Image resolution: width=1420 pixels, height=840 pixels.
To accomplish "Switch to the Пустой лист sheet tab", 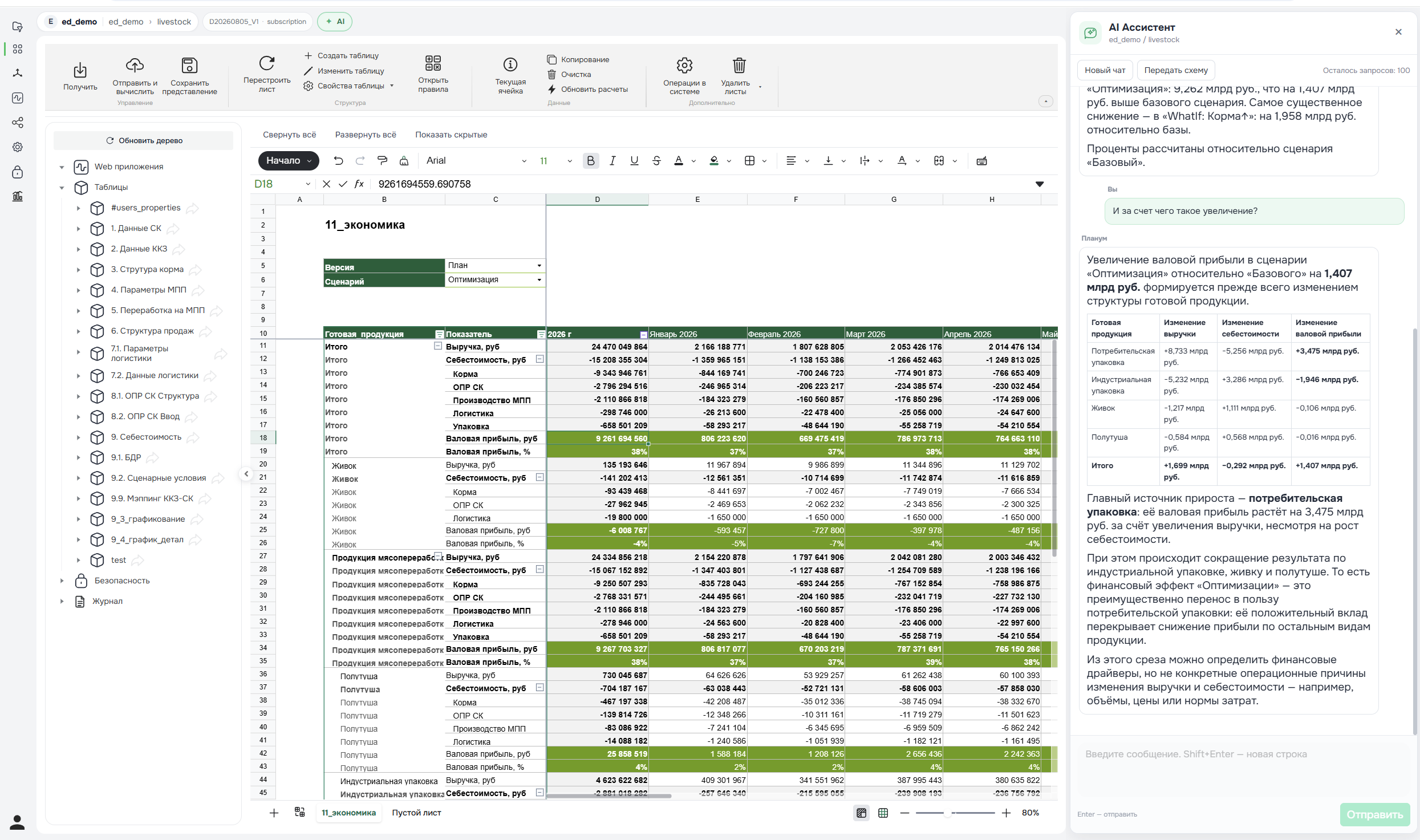I will click(416, 813).
